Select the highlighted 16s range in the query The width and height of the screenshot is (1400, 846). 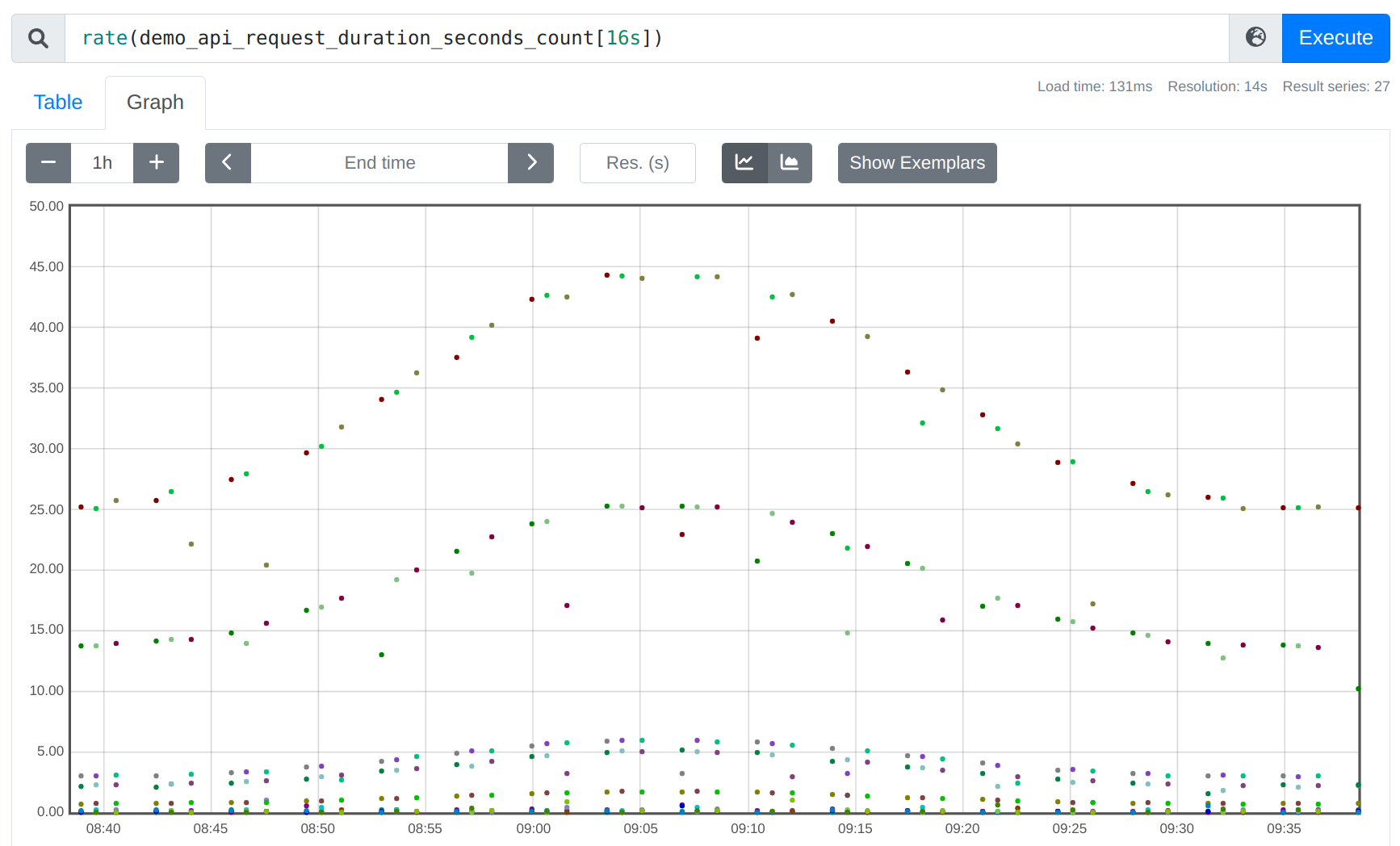click(622, 37)
